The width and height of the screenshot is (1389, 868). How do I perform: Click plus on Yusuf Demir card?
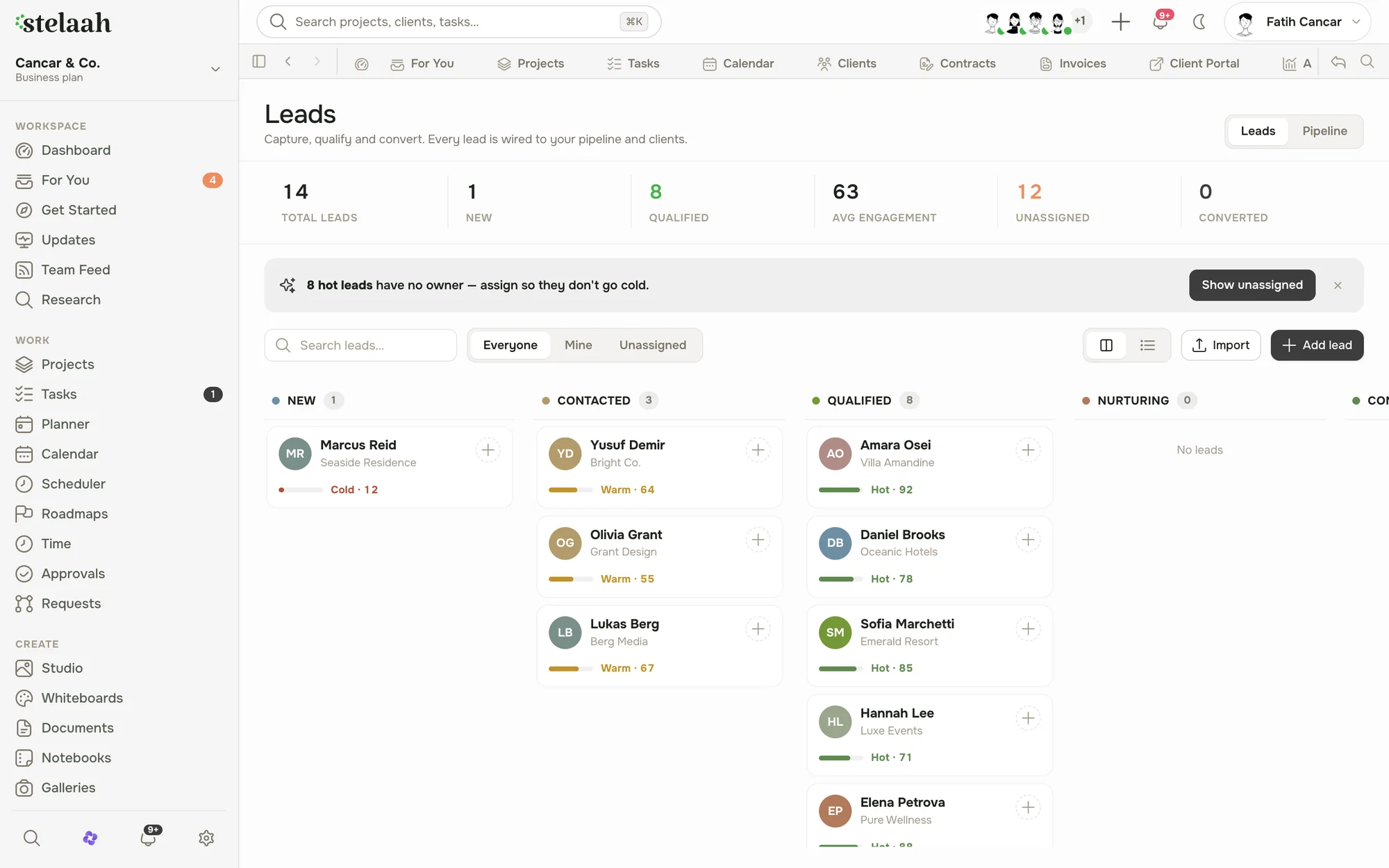point(758,450)
